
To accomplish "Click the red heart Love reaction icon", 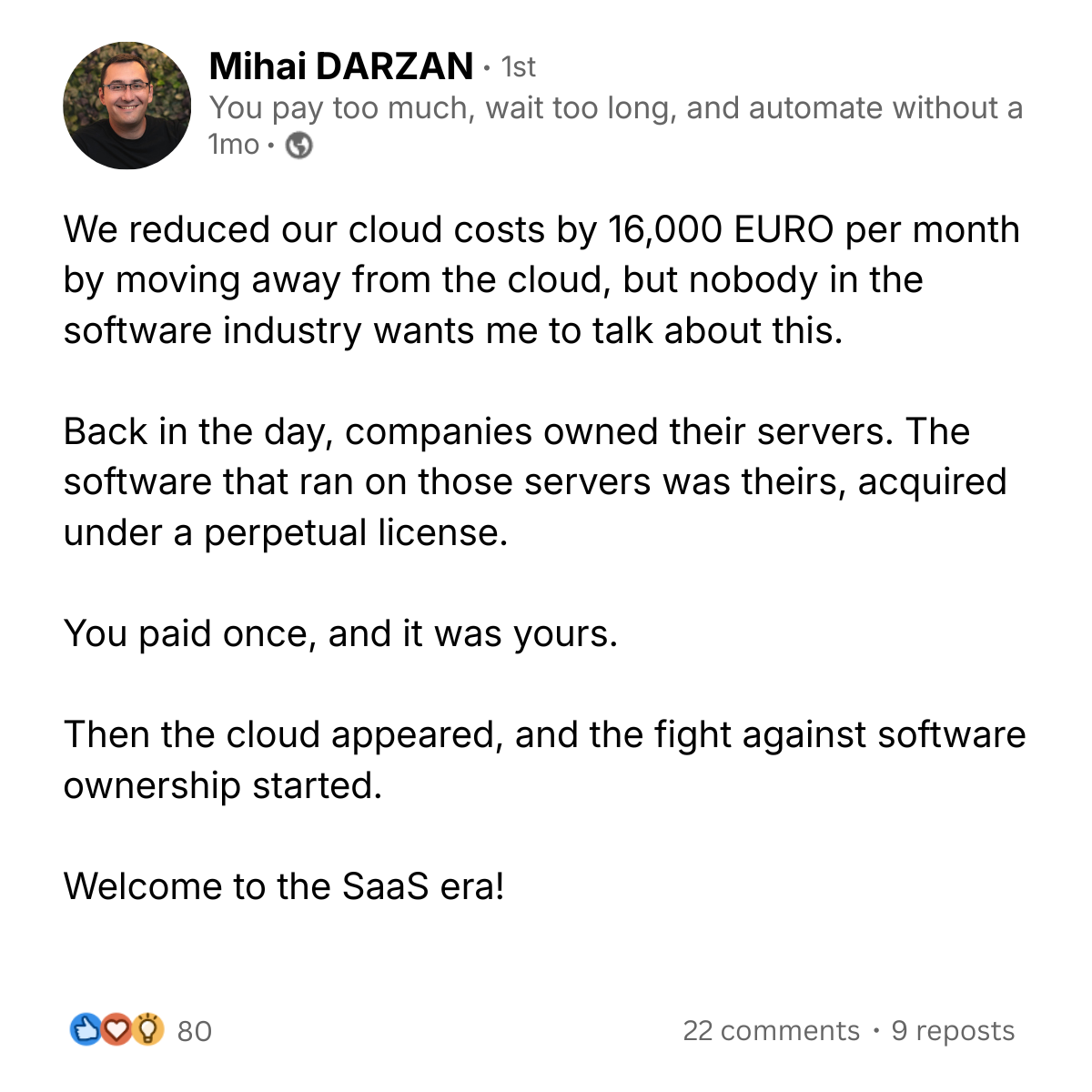I will tap(116, 1030).
